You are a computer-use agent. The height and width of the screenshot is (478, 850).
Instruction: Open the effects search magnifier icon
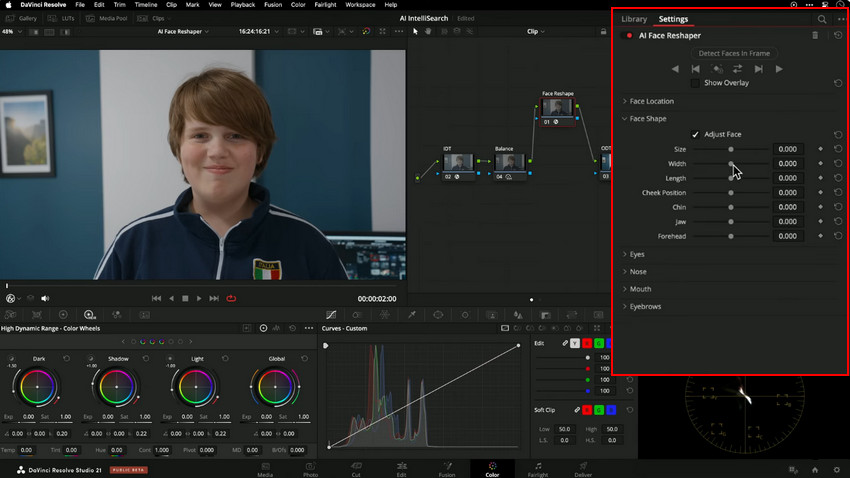pyautogui.click(x=822, y=19)
